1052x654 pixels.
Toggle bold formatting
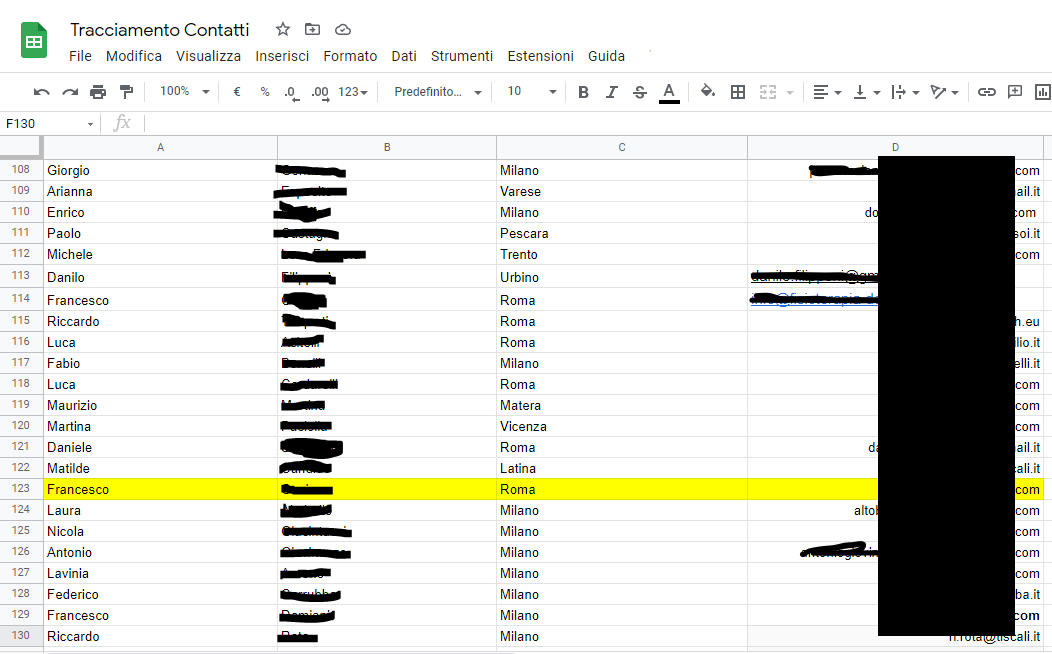pyautogui.click(x=584, y=92)
